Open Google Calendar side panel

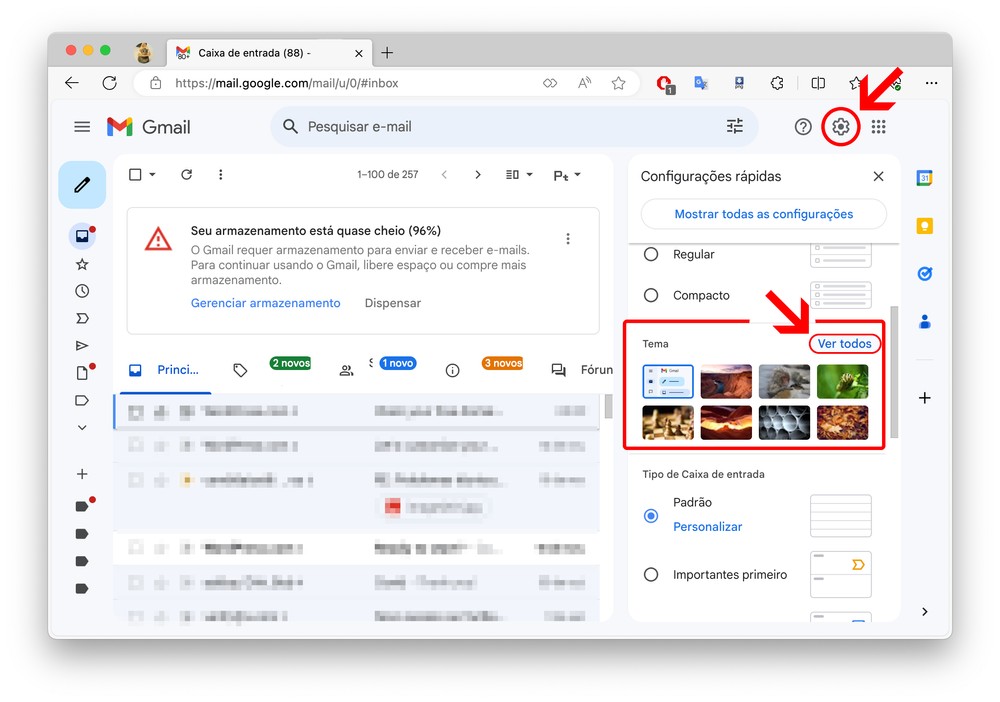point(925,178)
